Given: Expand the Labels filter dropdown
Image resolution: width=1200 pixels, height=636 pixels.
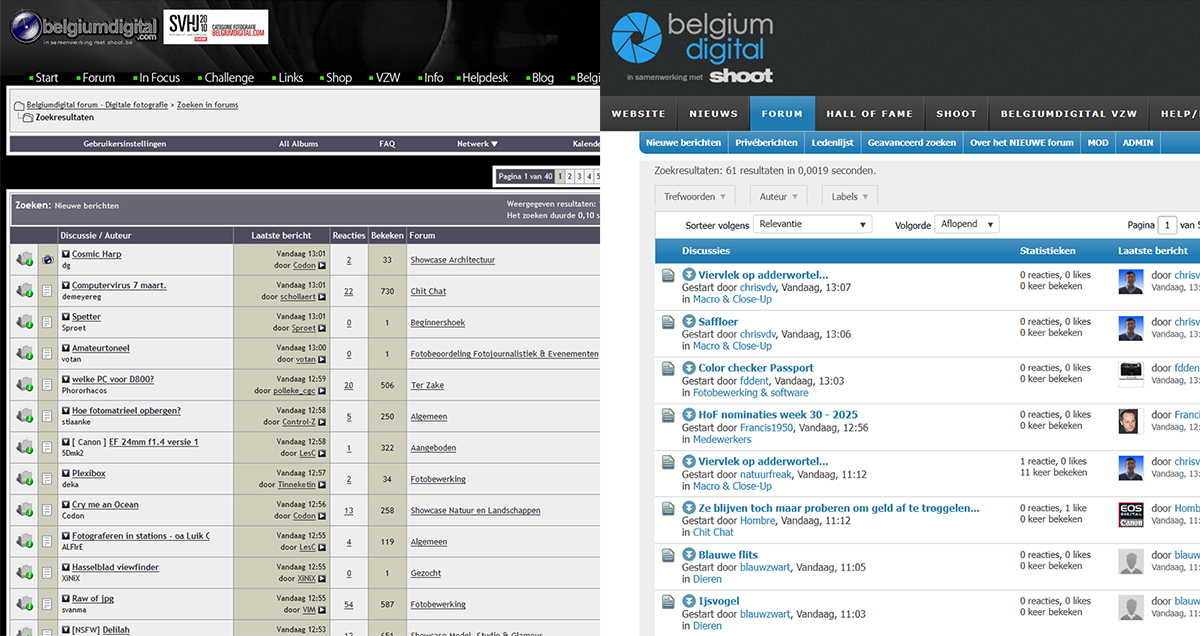Looking at the screenshot, I should (850, 197).
